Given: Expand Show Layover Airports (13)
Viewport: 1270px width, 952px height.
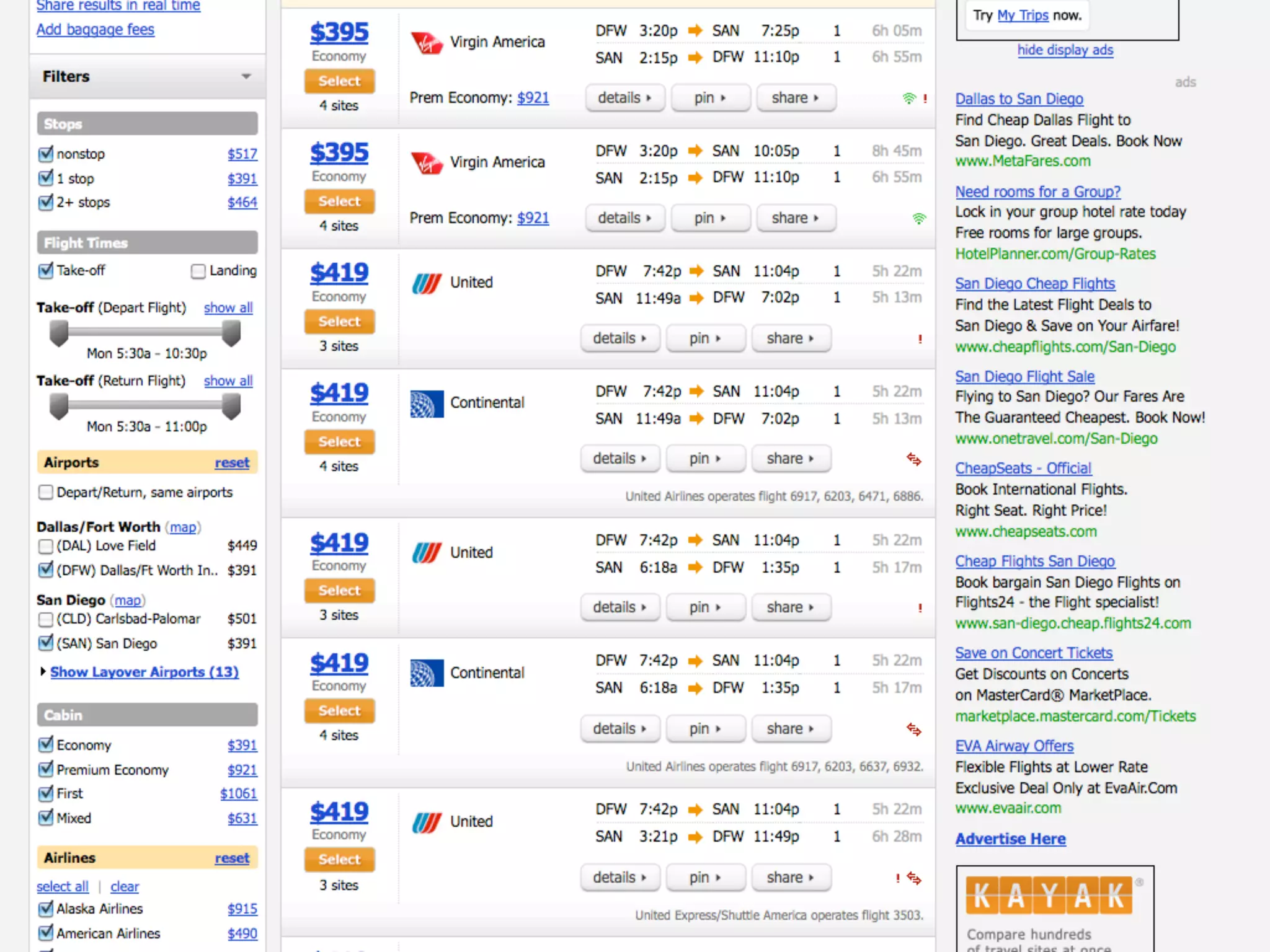Looking at the screenshot, I should point(144,672).
